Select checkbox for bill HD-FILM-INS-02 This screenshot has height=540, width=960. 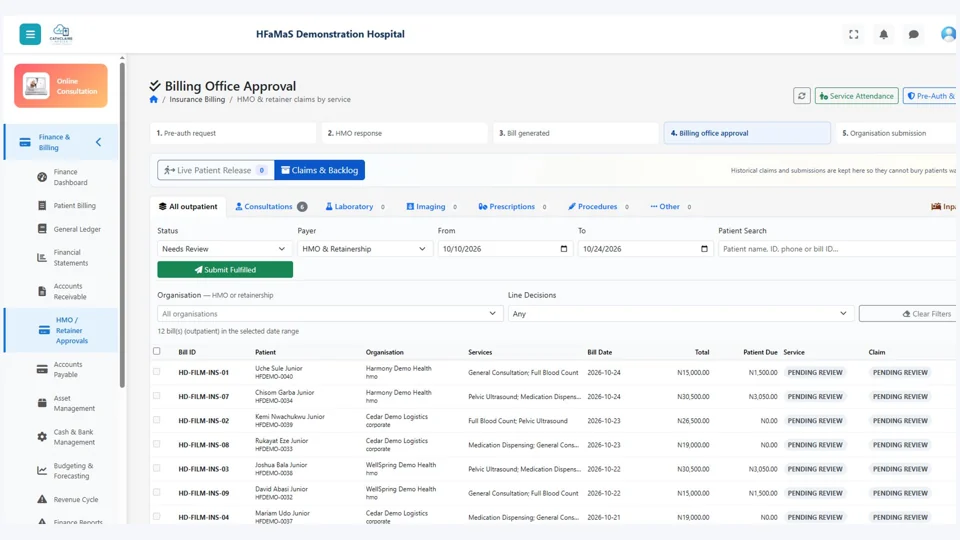[157, 420]
